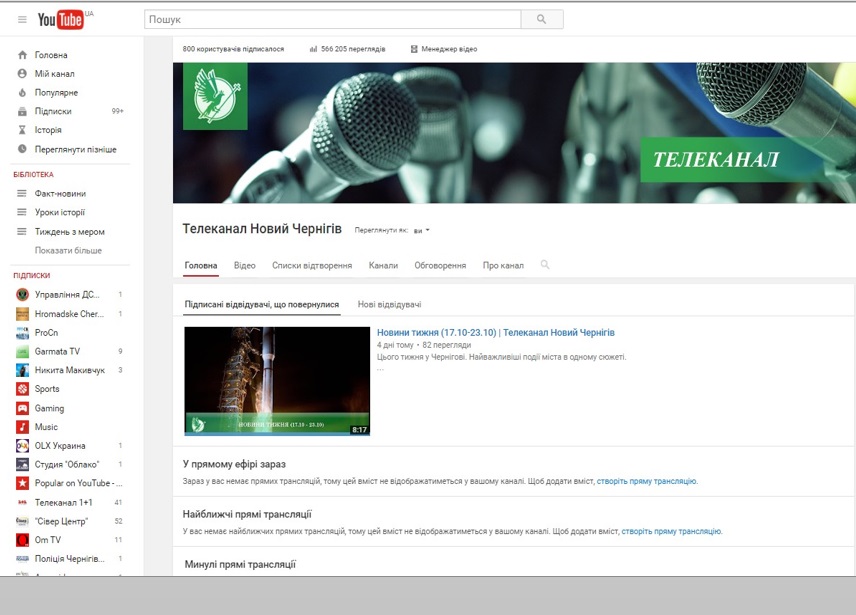Click the search magnifier button

[x=542, y=19]
